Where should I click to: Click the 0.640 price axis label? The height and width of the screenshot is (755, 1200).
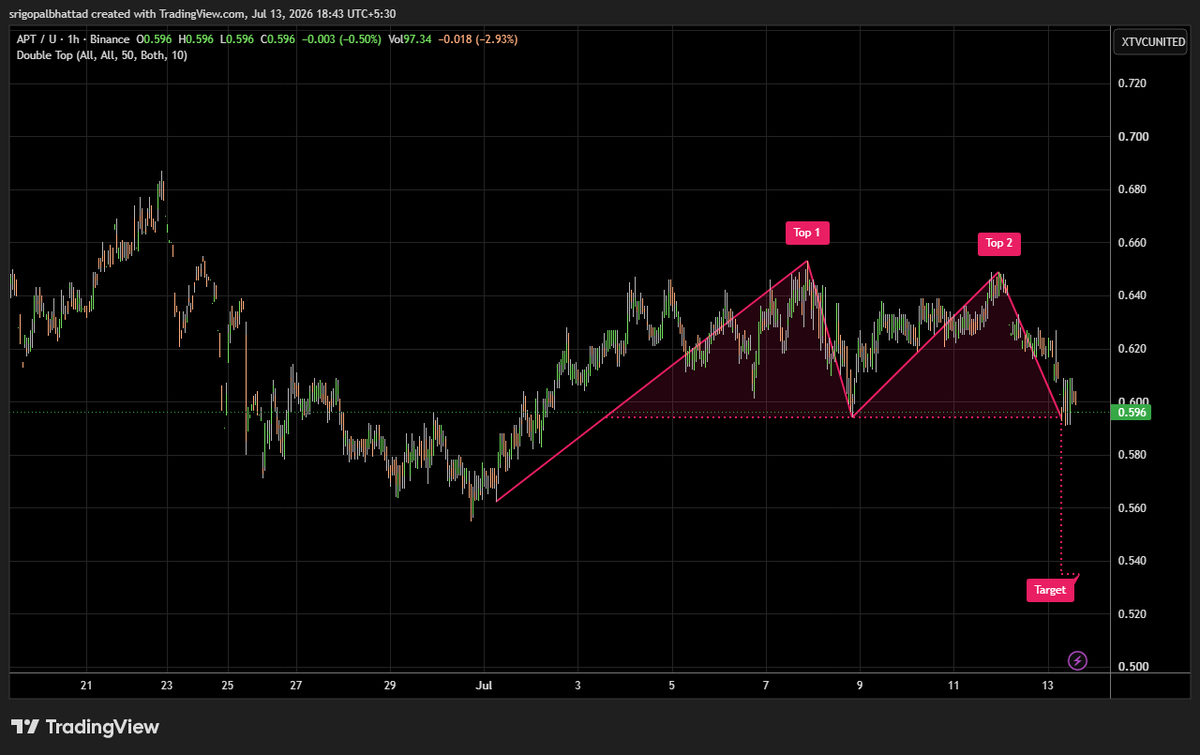point(1132,296)
